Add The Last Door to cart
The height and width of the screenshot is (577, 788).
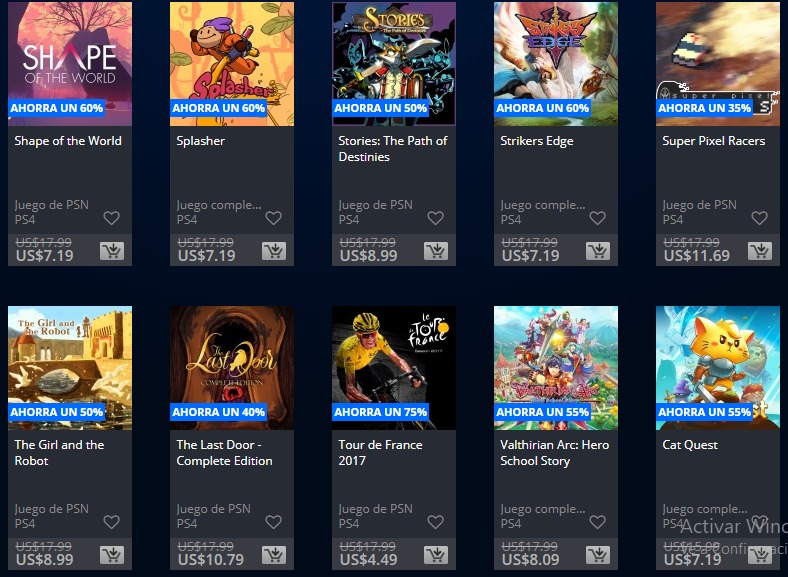pos(274,555)
